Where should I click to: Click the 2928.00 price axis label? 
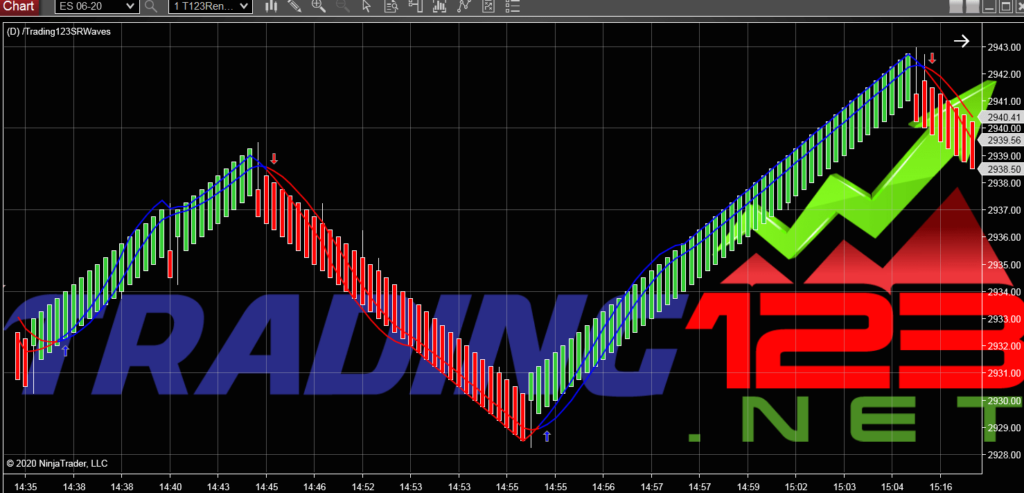pos(1004,455)
